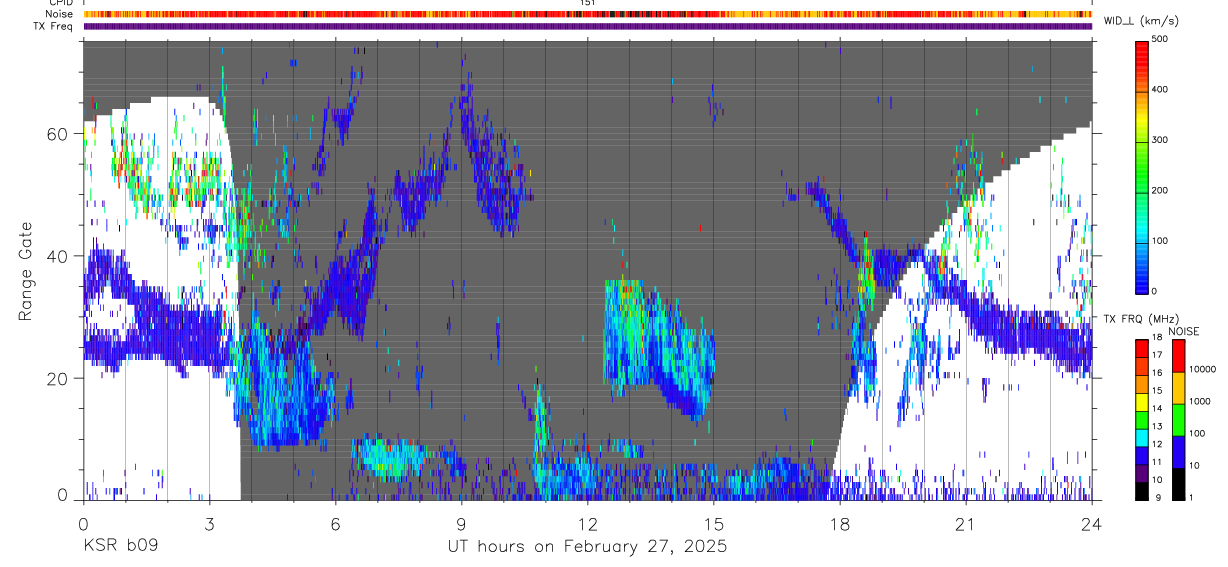
Task: Click the '10000' tick on the NOISE scale
Action: point(1202,369)
